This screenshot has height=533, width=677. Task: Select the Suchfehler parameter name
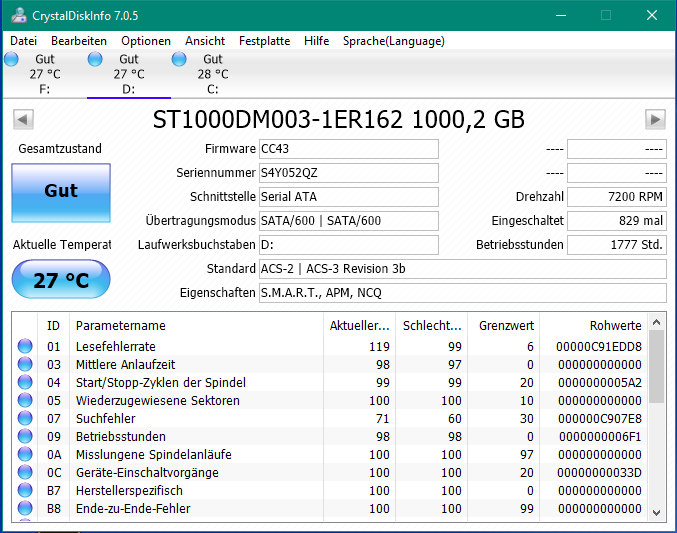106,419
